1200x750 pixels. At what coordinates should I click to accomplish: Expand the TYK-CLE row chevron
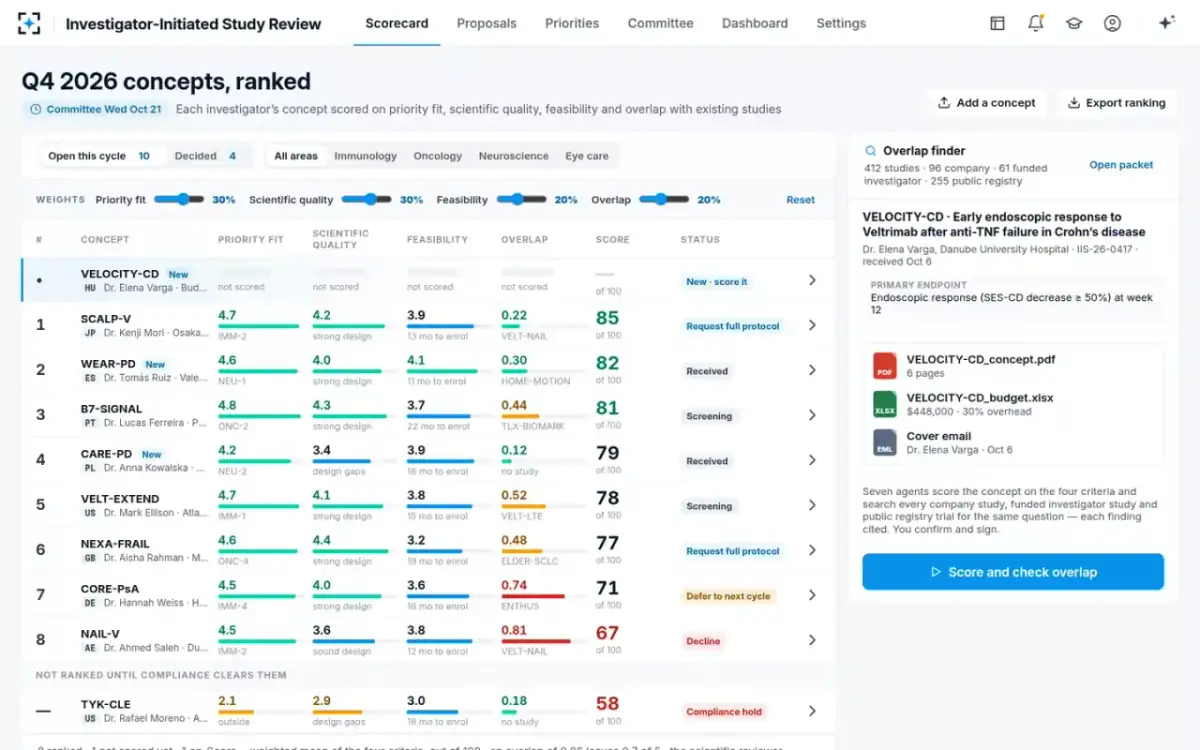pos(812,711)
